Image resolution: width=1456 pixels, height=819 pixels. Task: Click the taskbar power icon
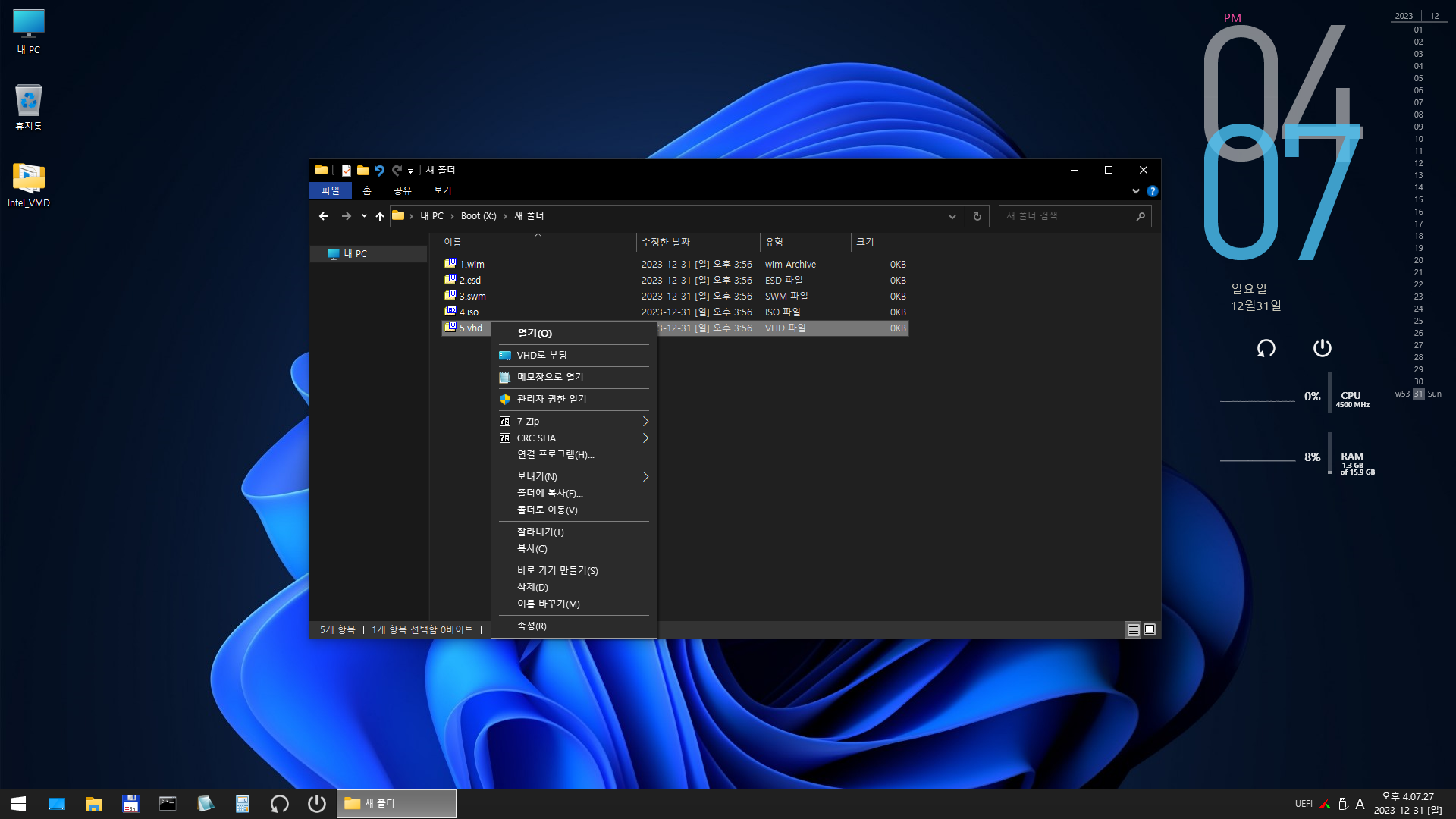click(x=317, y=804)
